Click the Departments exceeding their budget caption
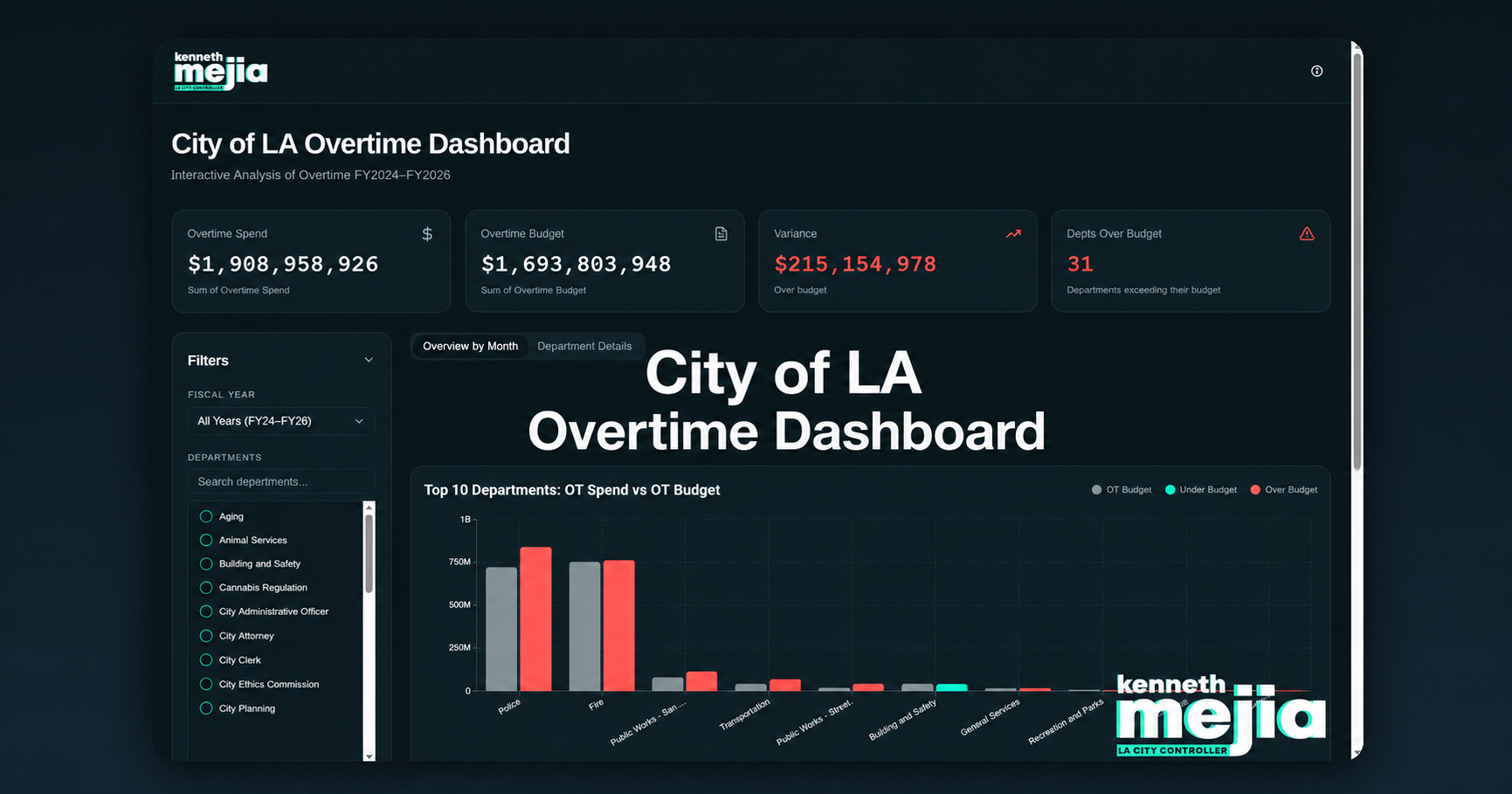 1143,290
